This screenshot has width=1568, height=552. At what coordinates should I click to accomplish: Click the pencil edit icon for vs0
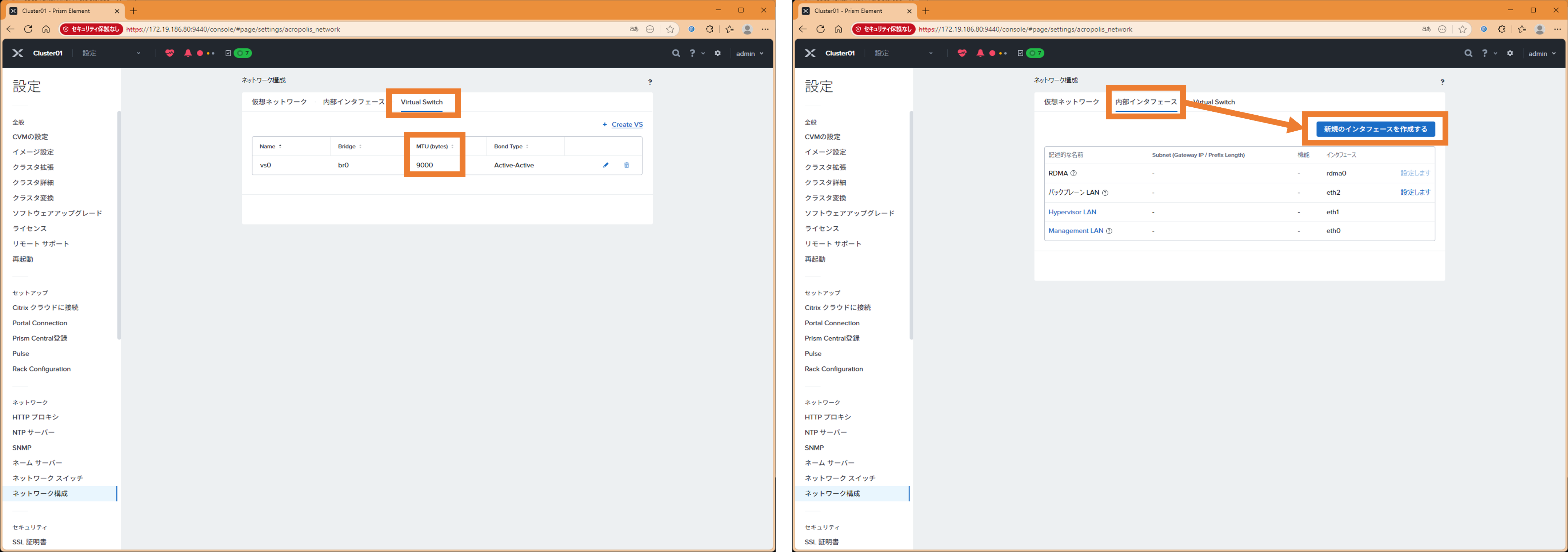(606, 165)
